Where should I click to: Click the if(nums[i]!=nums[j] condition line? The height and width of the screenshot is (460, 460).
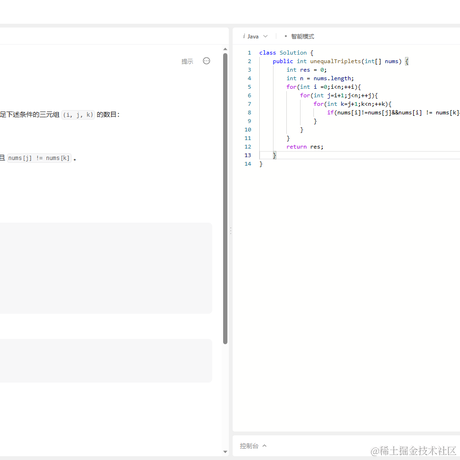click(393, 113)
